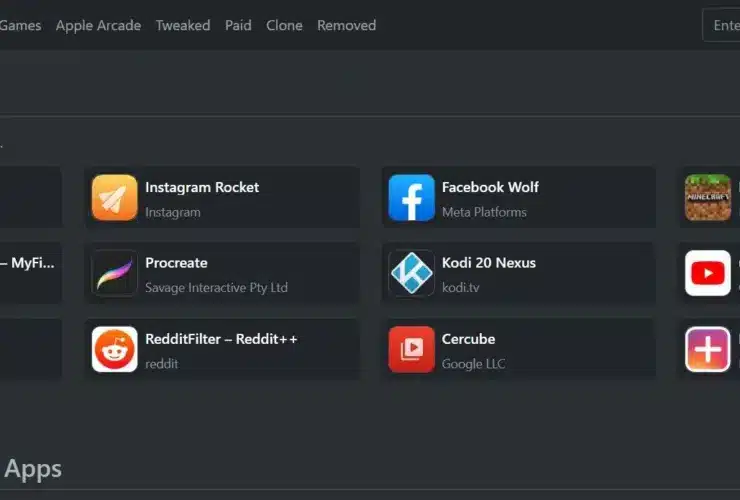Open the Removed tab
This screenshot has width=740, height=500.
click(x=346, y=25)
